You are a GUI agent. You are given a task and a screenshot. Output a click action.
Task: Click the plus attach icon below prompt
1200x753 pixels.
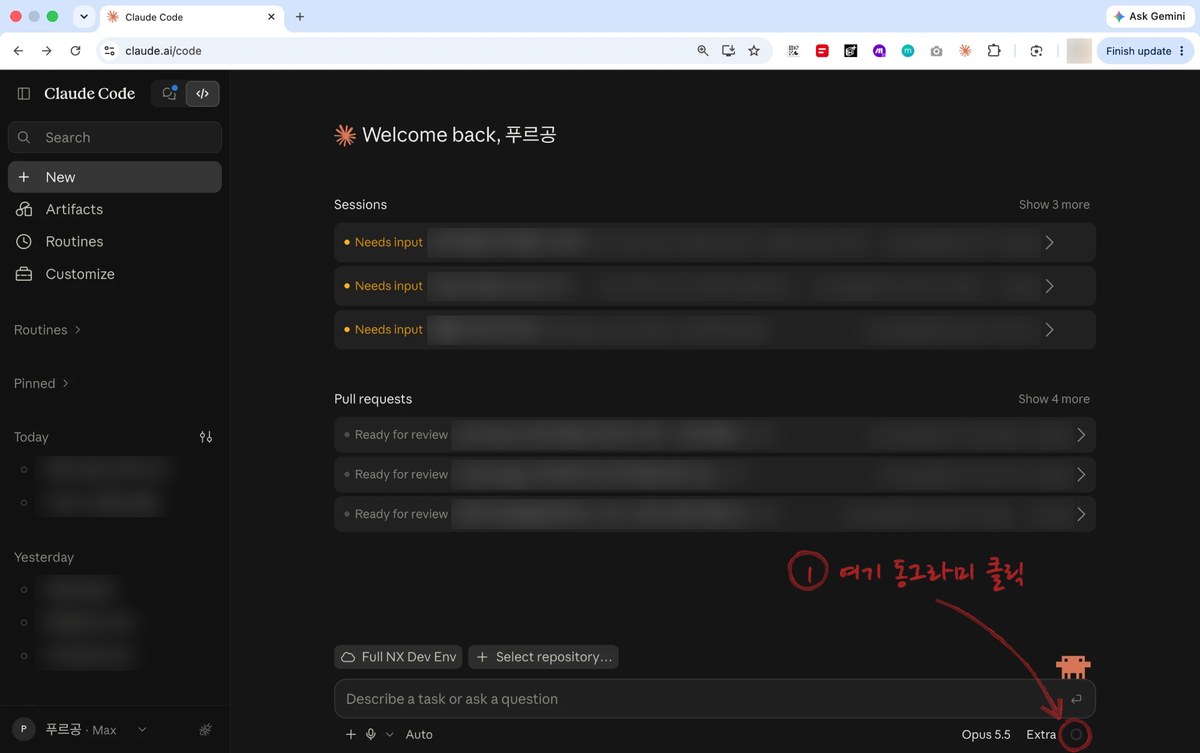[x=351, y=734]
